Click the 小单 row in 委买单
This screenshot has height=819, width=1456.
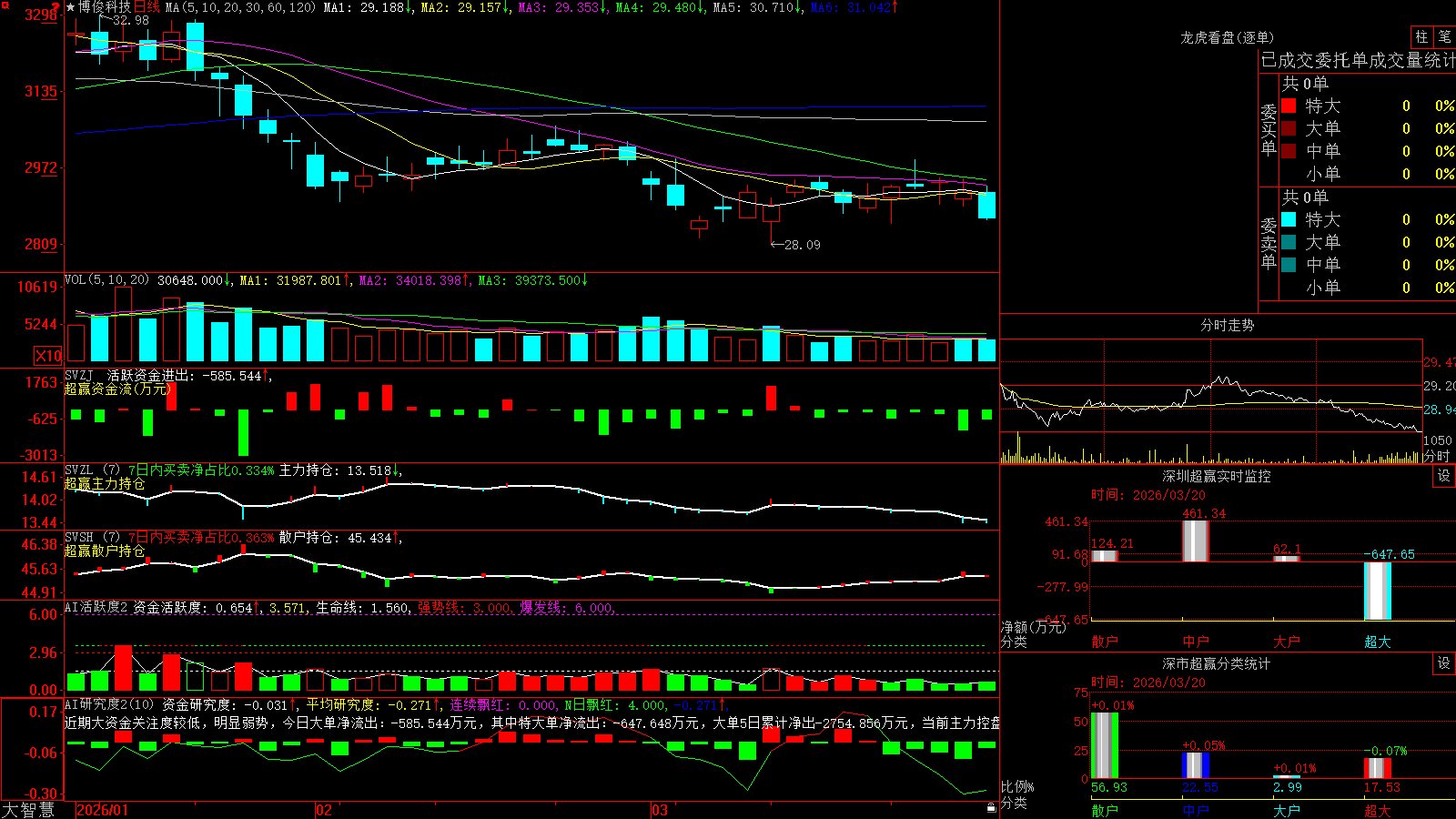(1369, 174)
